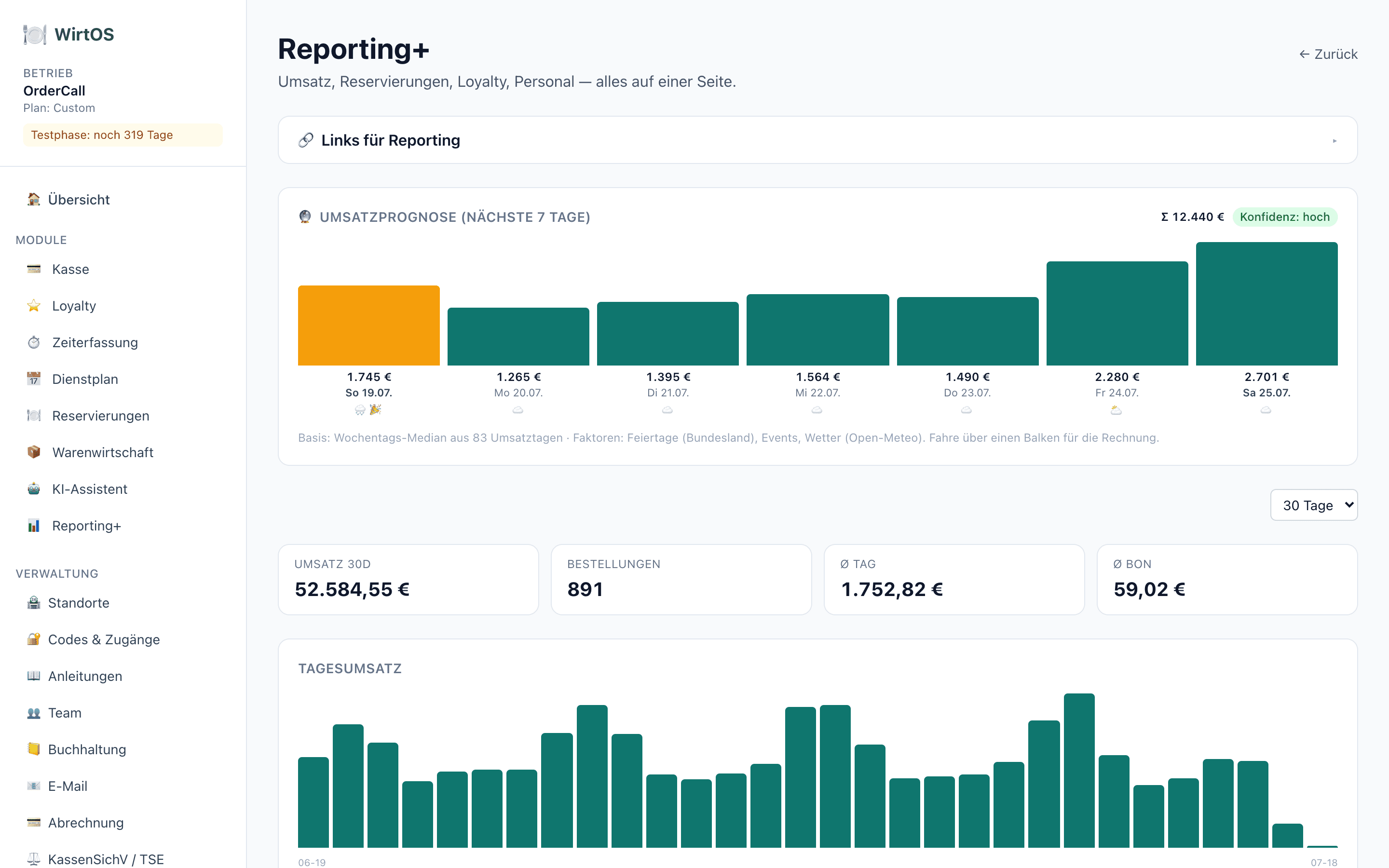This screenshot has height=868, width=1389.
Task: Click the Kasse card icon
Action: [x=34, y=269]
